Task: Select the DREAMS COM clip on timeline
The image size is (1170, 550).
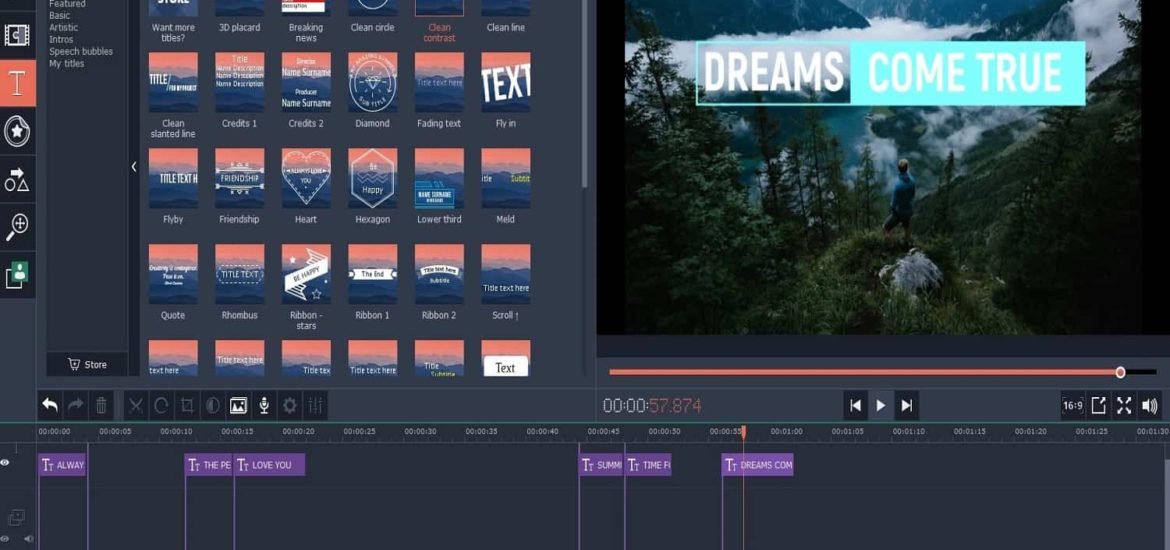Action: click(757, 465)
